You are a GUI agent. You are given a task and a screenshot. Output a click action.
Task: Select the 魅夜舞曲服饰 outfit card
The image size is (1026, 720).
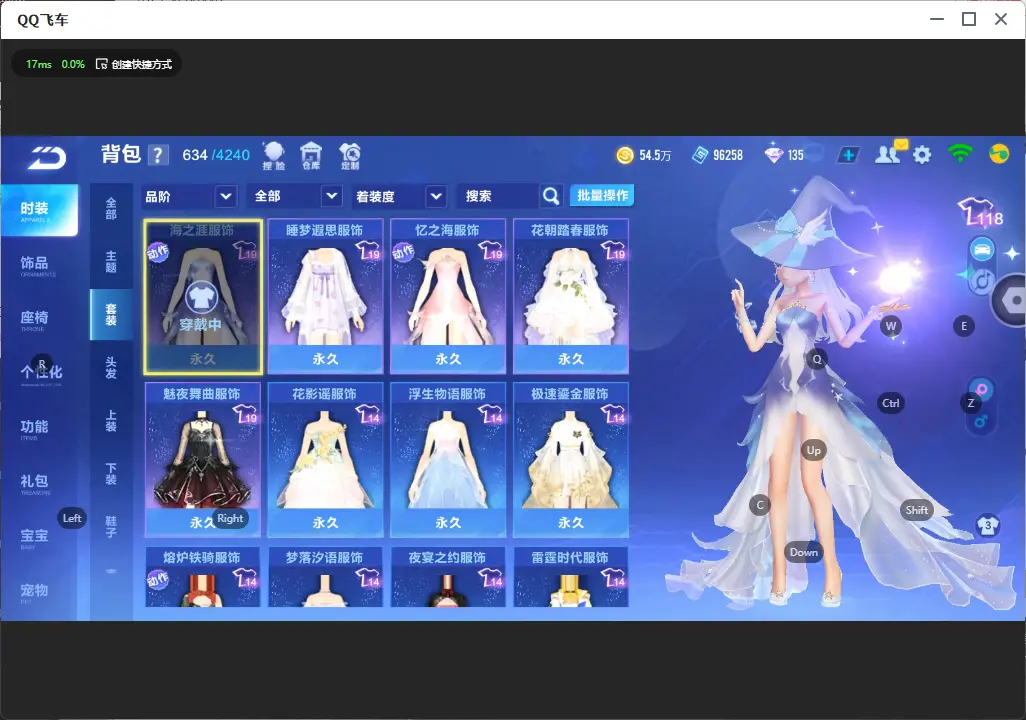click(203, 460)
